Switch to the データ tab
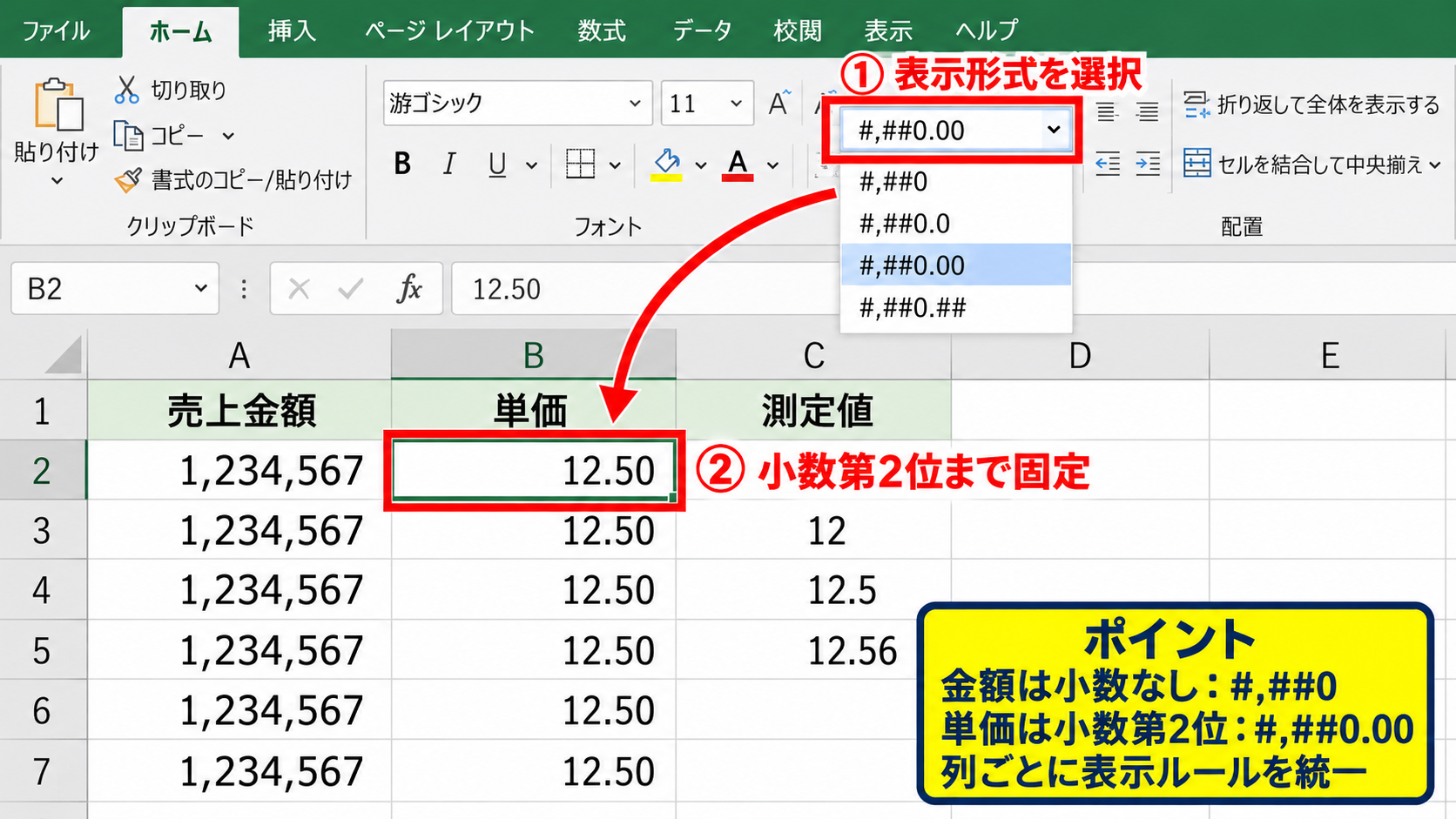 [702, 31]
